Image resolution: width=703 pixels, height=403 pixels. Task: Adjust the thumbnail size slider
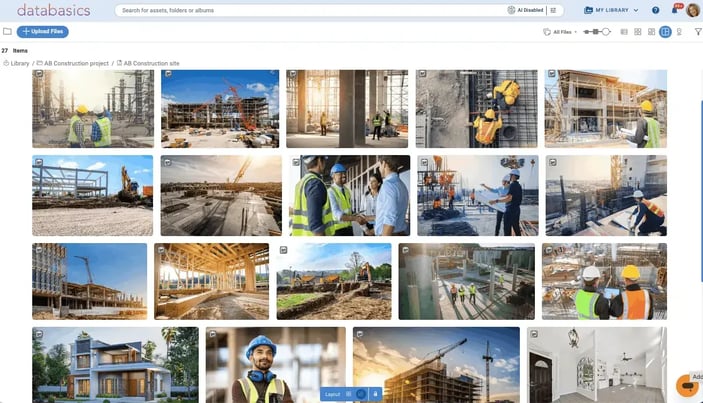click(x=597, y=32)
